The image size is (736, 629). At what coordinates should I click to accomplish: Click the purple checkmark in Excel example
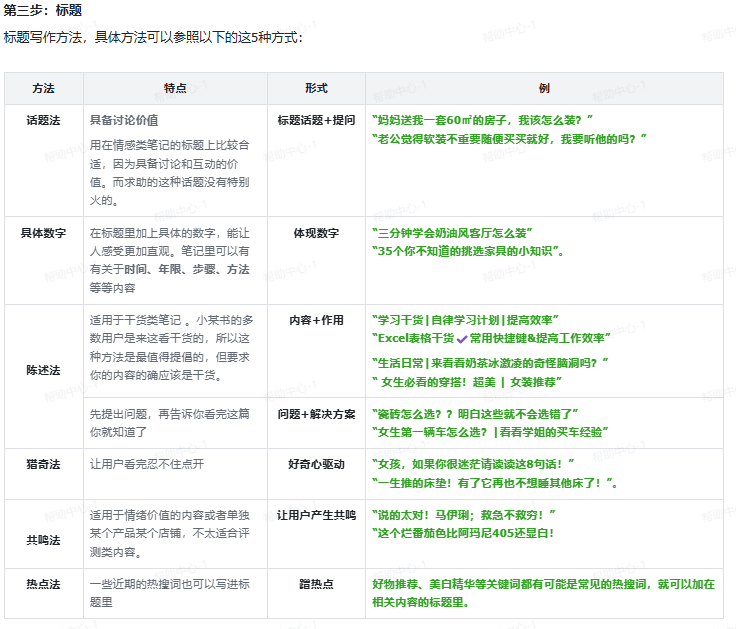(462, 339)
